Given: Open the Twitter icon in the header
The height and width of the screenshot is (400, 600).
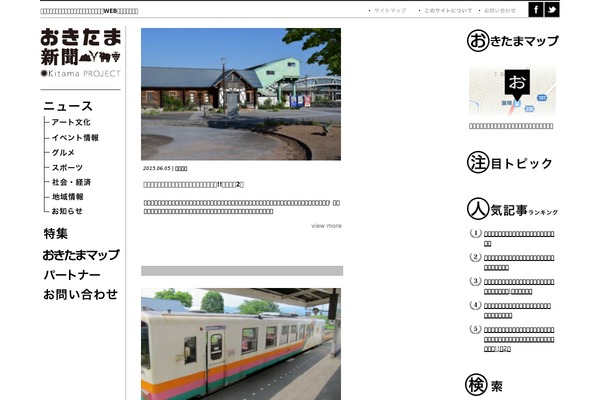Looking at the screenshot, I should click(552, 10).
